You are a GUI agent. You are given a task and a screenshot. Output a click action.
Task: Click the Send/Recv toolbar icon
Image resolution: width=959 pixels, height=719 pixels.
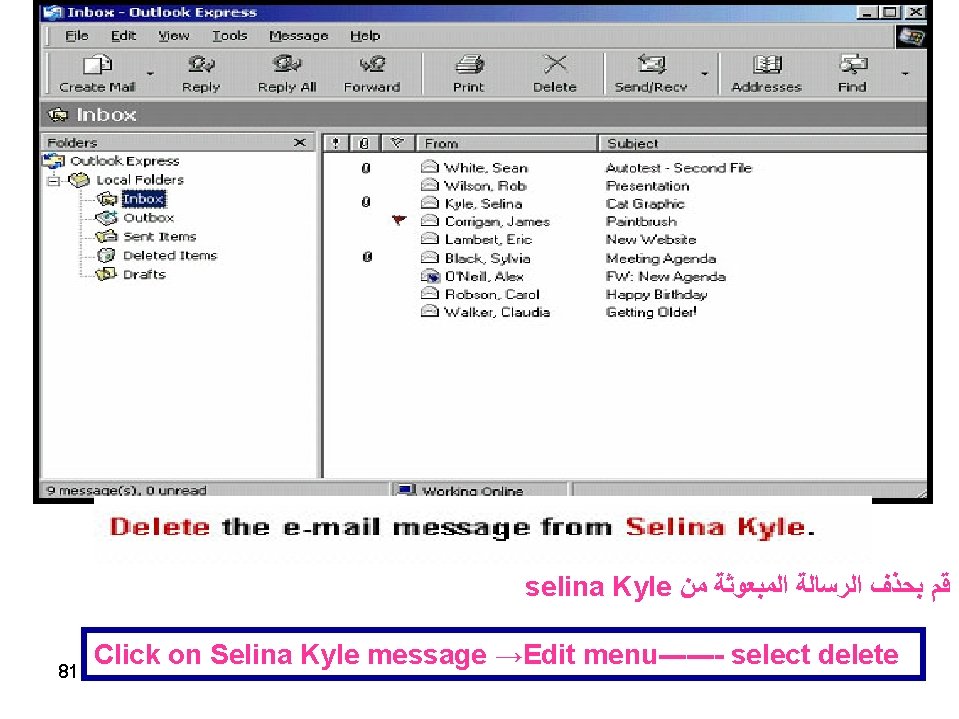click(651, 64)
